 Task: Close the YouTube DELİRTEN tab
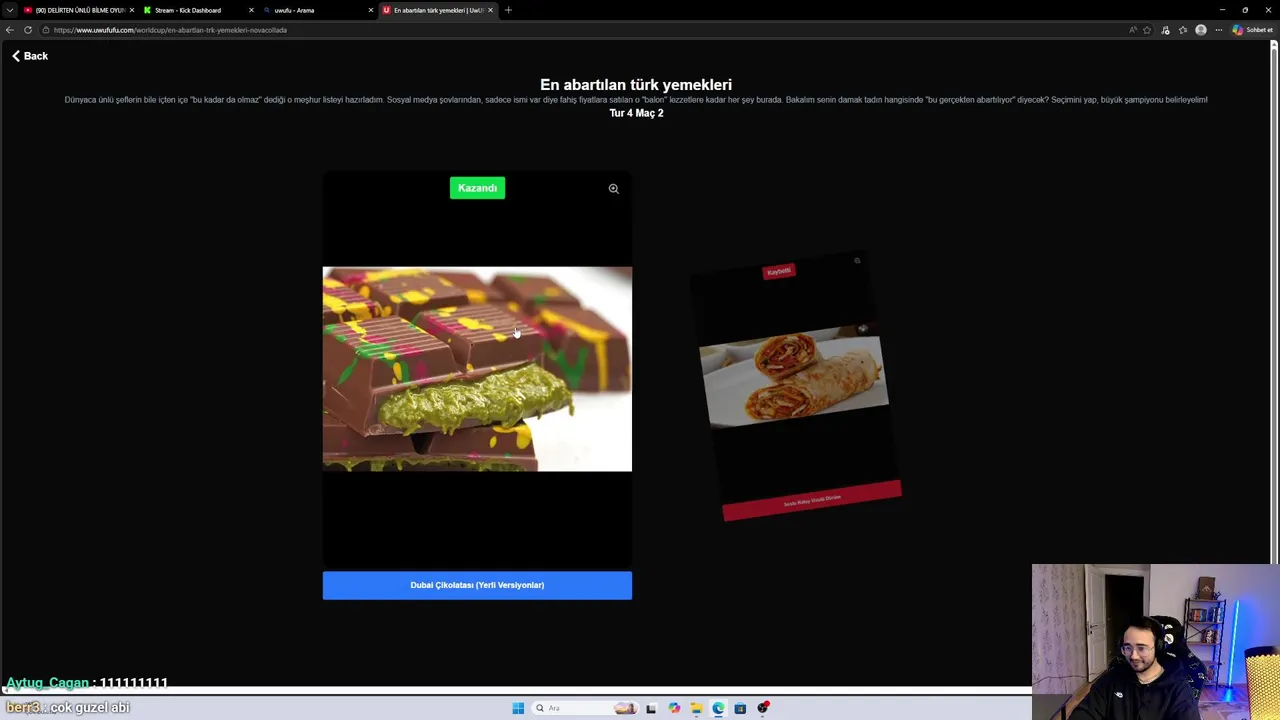pos(131,10)
